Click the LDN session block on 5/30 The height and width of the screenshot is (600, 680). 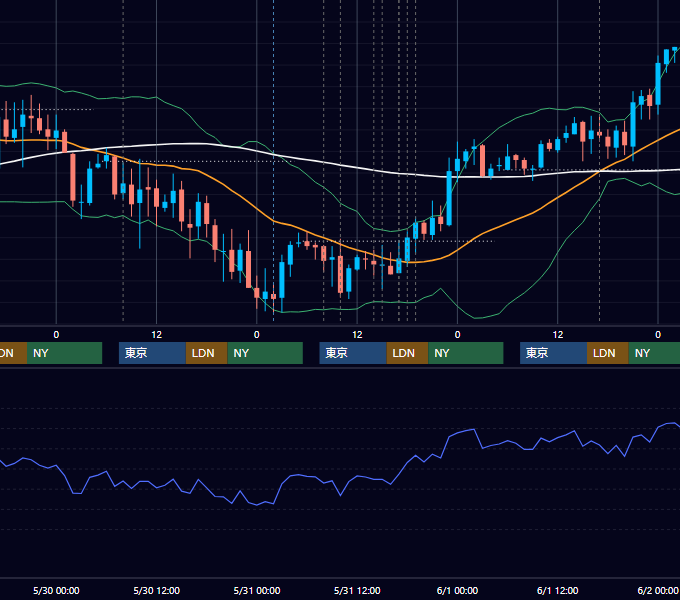click(x=206, y=353)
